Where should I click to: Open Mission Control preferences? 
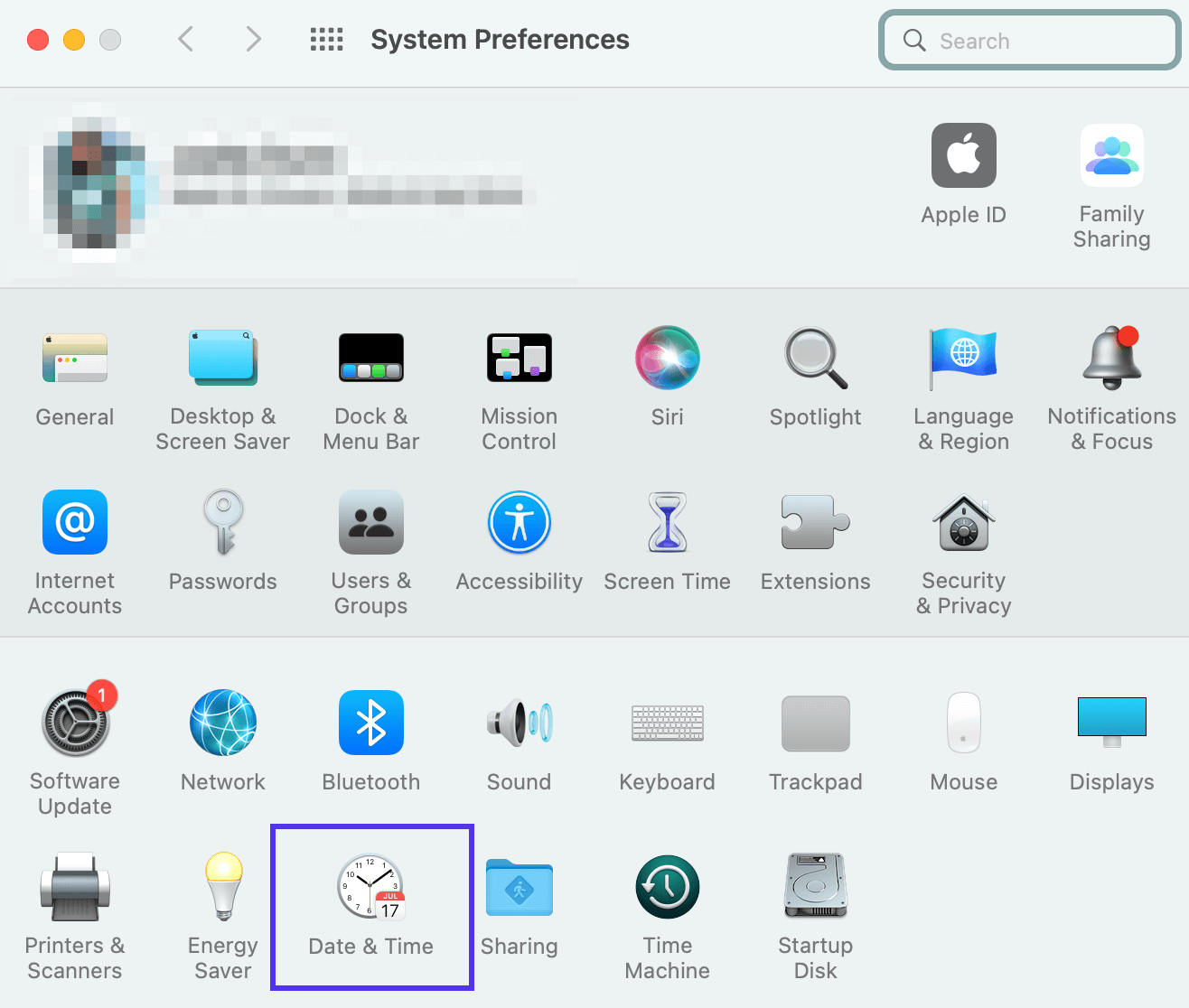(x=519, y=359)
